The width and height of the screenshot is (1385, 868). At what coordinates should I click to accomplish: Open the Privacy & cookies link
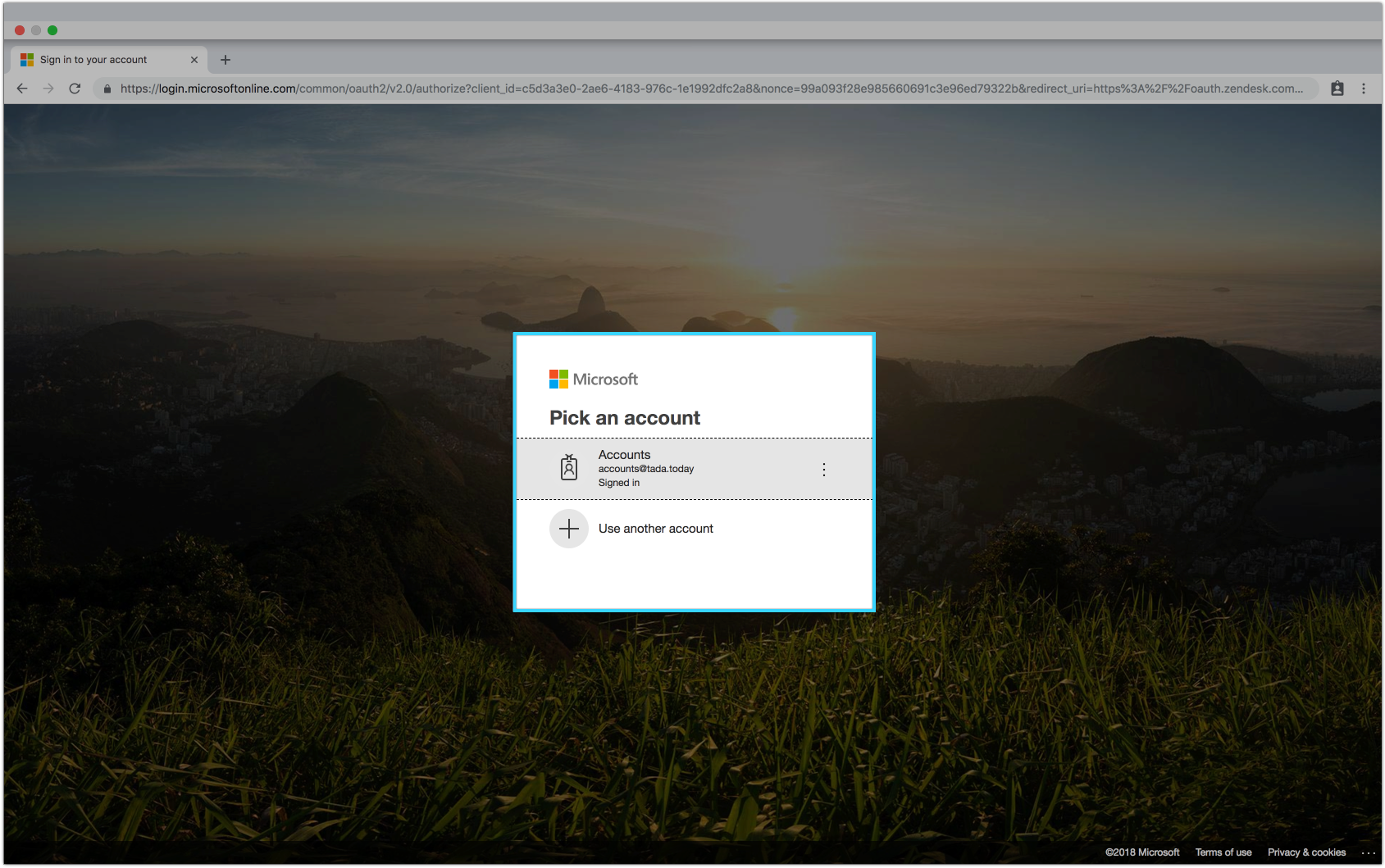tap(1305, 852)
